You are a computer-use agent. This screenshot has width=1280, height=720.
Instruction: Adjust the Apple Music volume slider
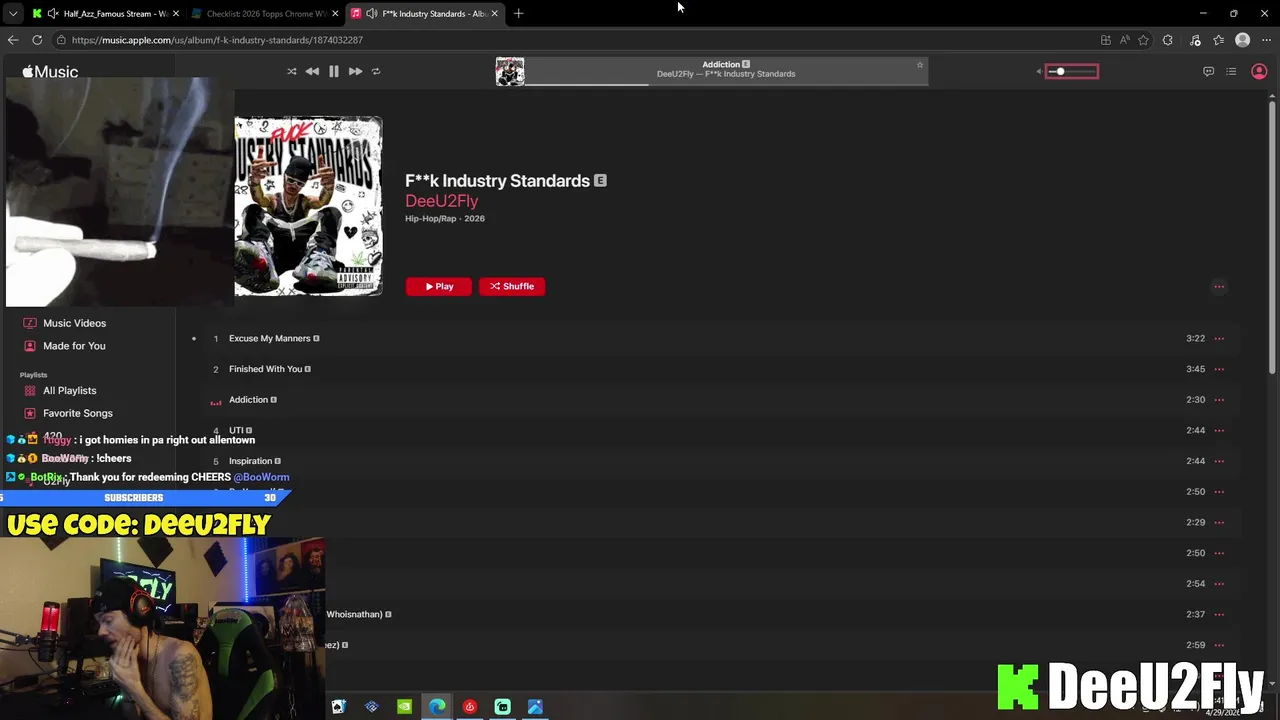pyautogui.click(x=1071, y=71)
